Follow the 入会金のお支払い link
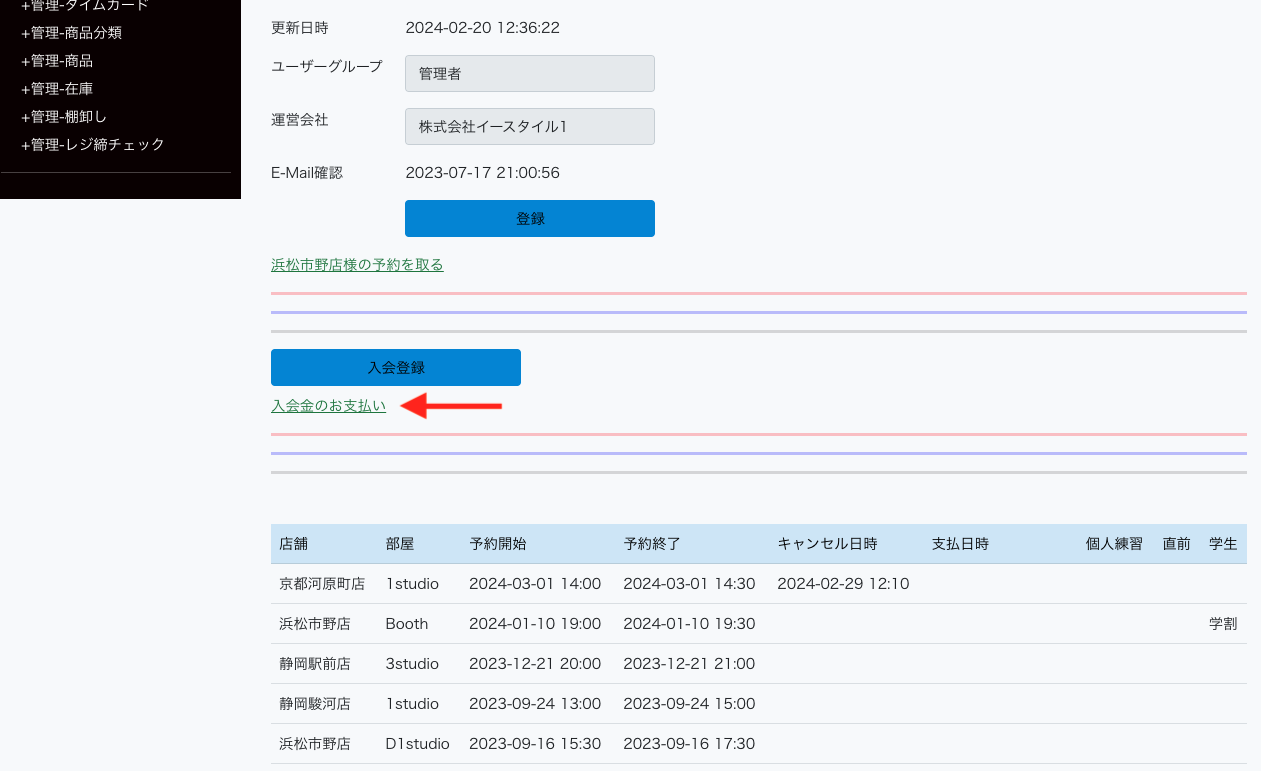Image resolution: width=1261 pixels, height=771 pixels. point(328,406)
